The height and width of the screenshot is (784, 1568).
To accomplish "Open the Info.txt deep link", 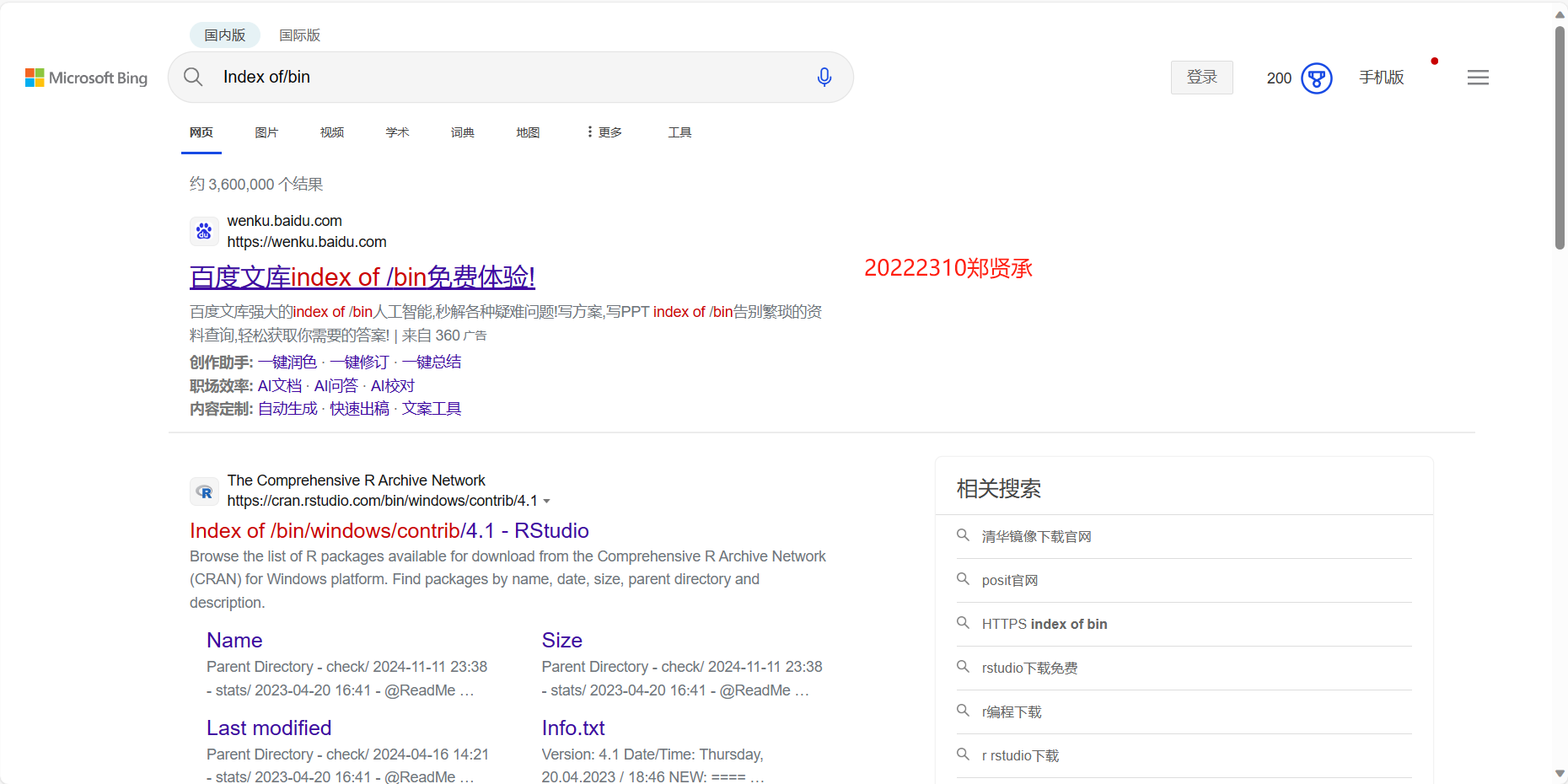I will [x=573, y=728].
